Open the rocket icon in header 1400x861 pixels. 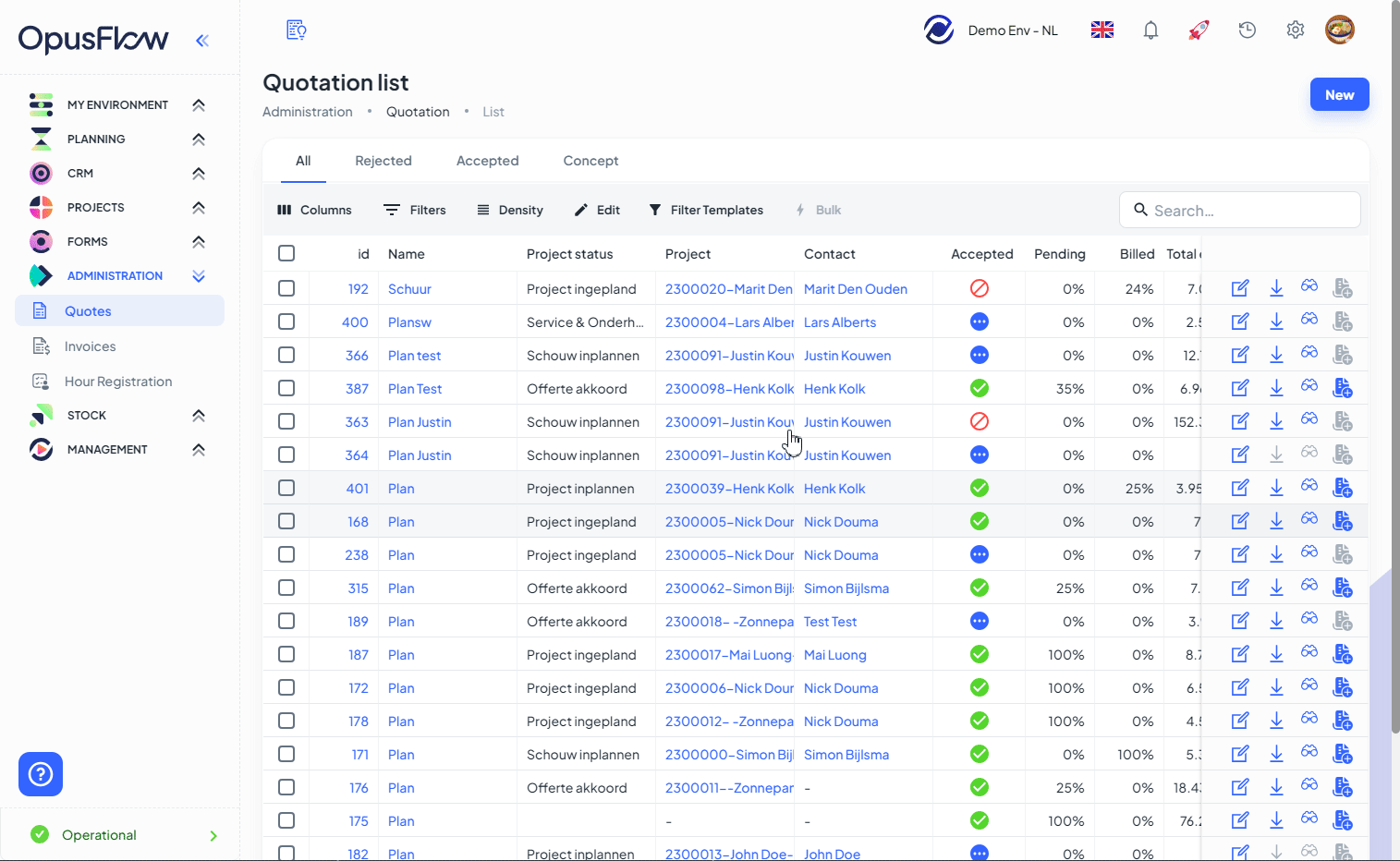tap(1199, 30)
